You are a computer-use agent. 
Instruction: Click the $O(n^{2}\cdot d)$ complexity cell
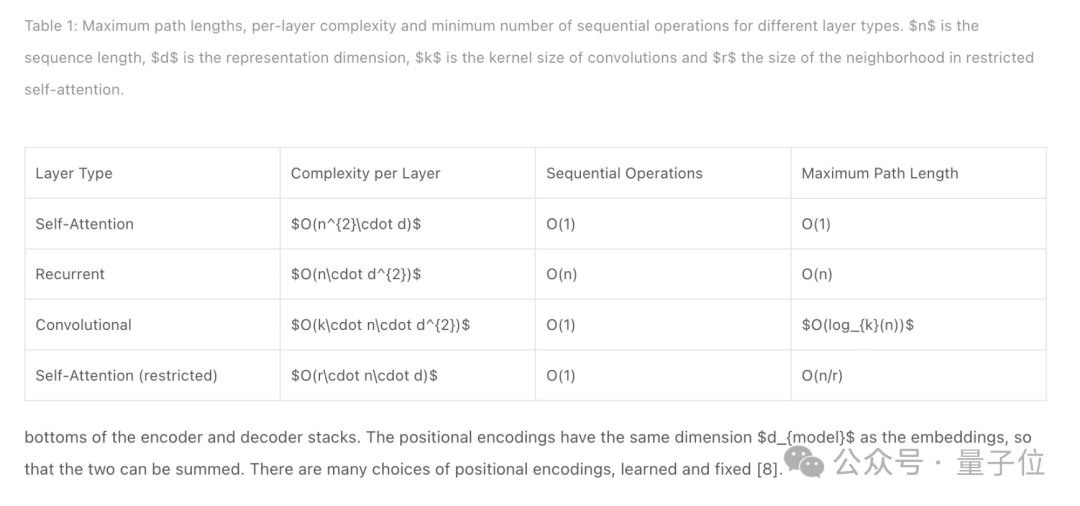pyautogui.click(x=408, y=224)
